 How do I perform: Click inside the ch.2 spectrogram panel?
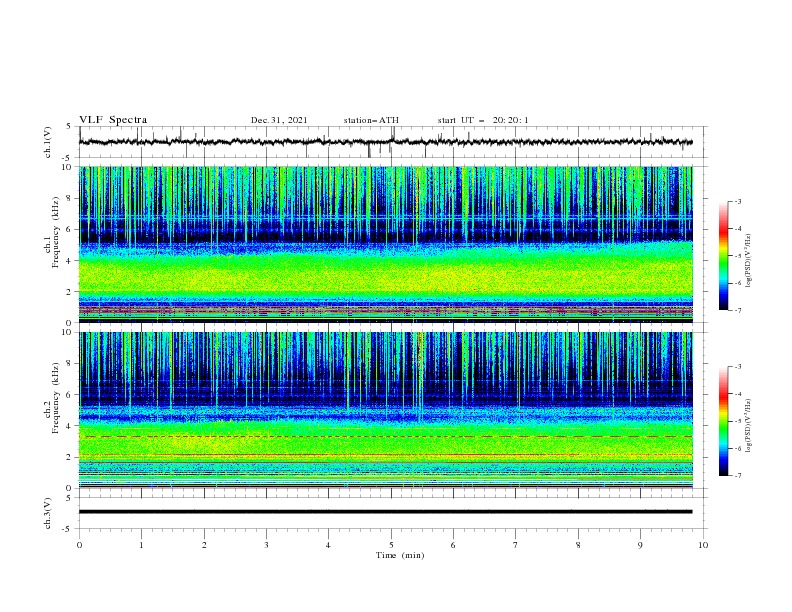(386, 410)
